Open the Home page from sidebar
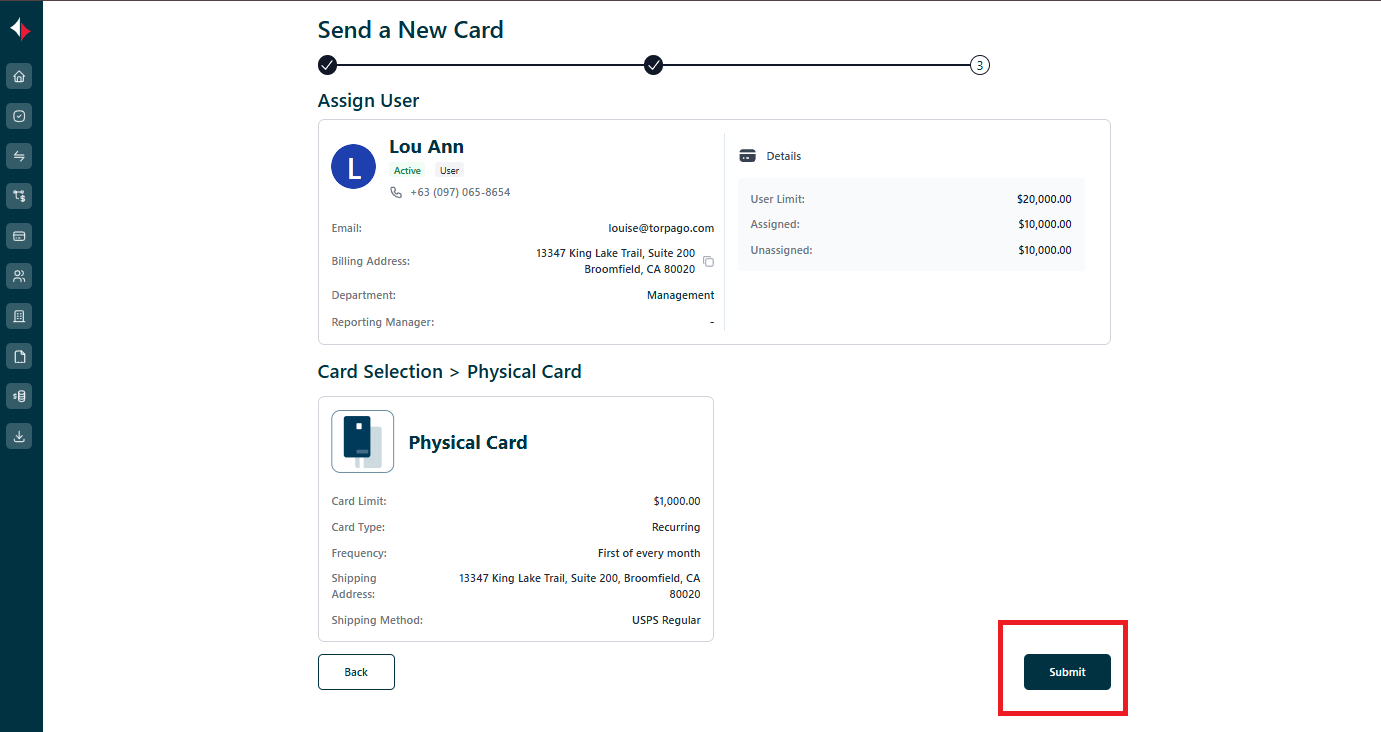The height and width of the screenshot is (732, 1381). click(19, 76)
